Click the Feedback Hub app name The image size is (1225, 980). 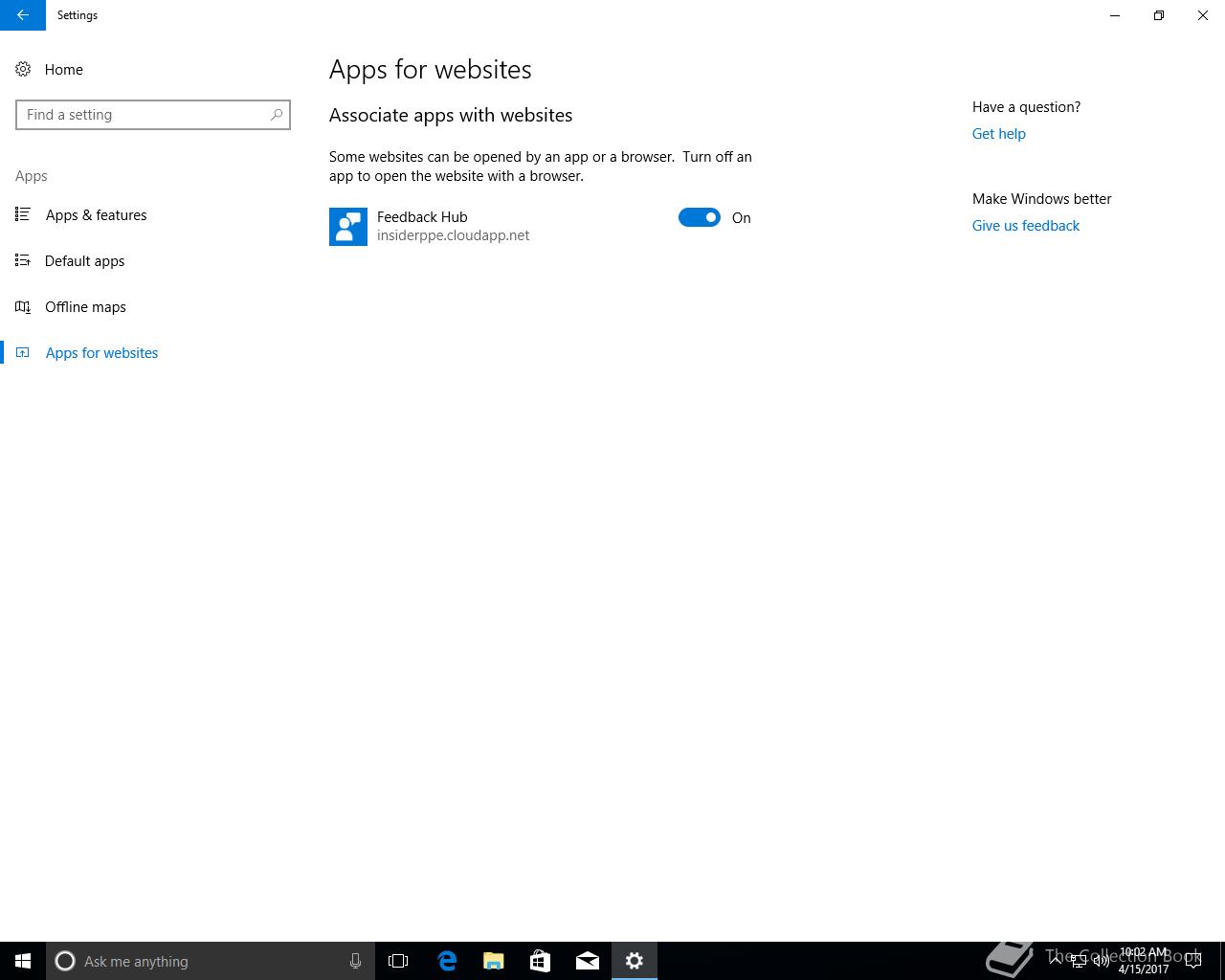click(422, 217)
